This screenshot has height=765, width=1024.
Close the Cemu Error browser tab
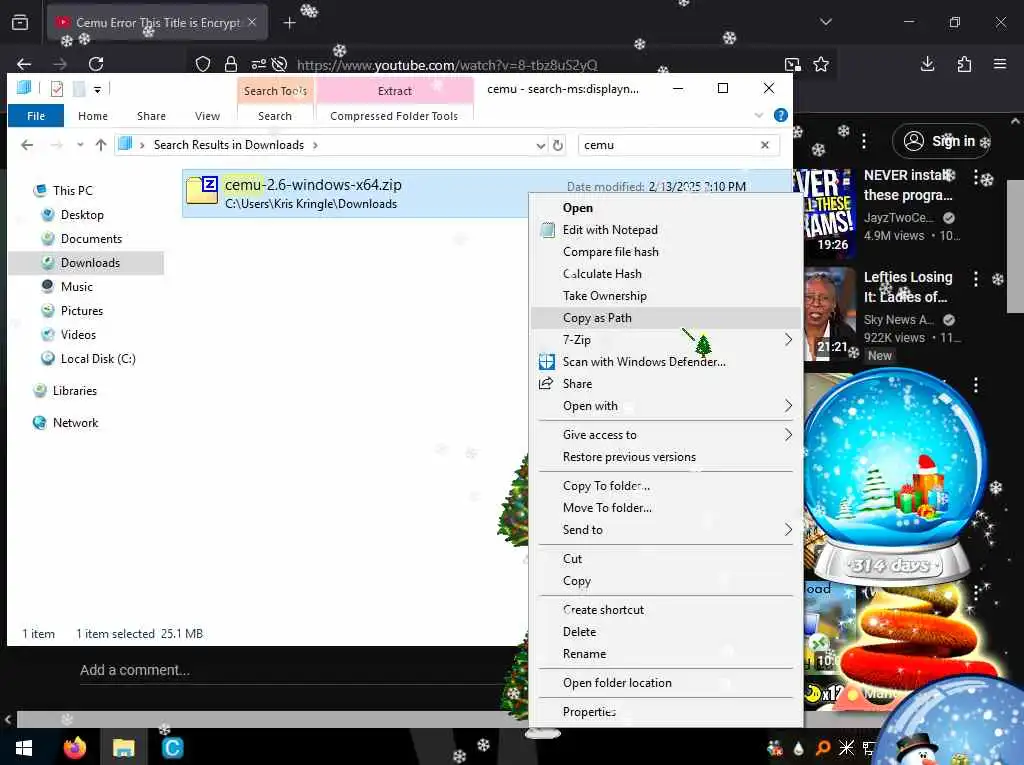coord(252,22)
